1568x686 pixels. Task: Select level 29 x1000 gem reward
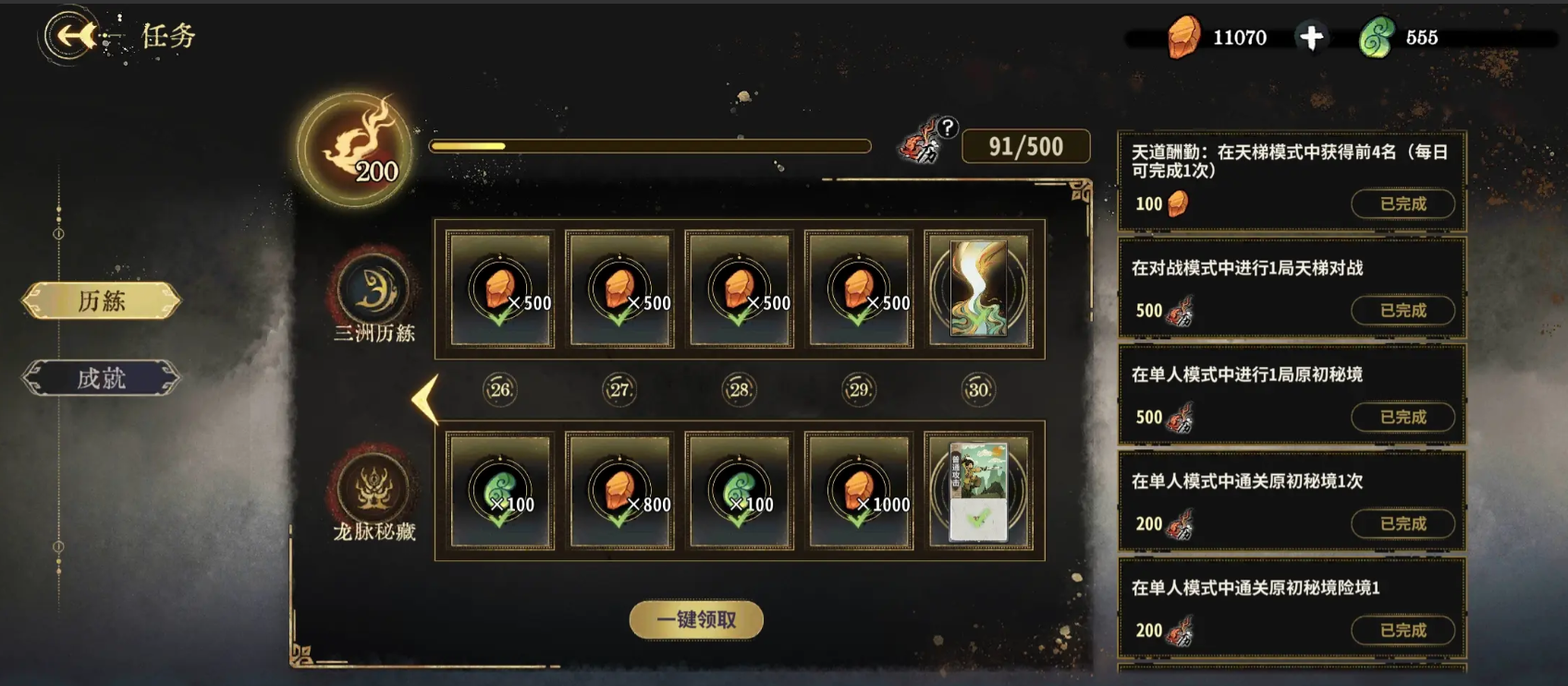coord(859,491)
